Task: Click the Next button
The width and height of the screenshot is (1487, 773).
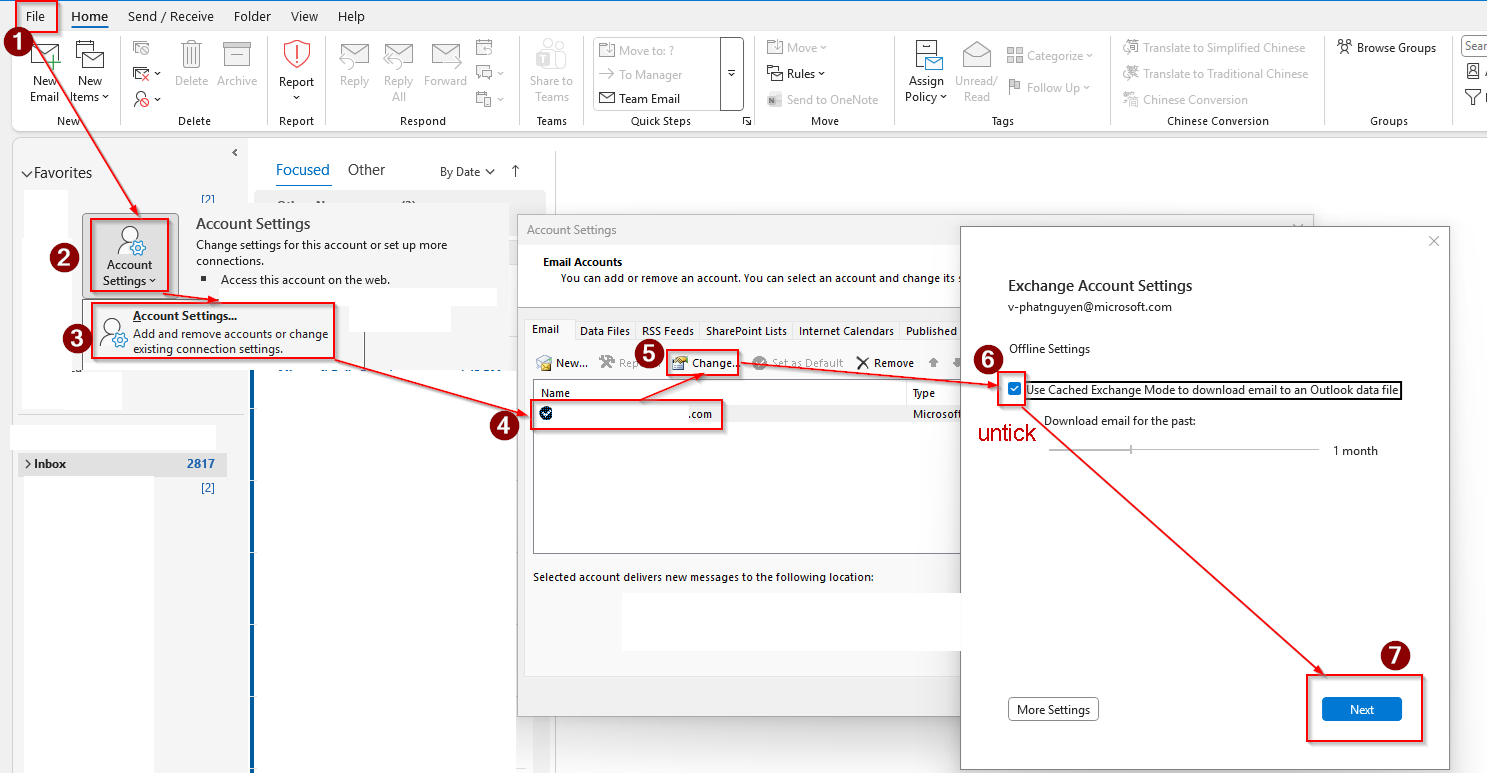Action: (x=1362, y=709)
